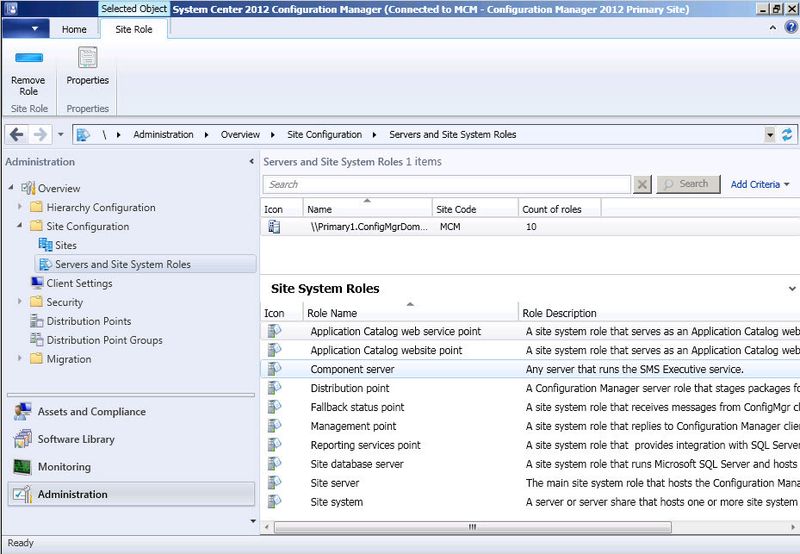The width and height of the screenshot is (800, 554).
Task: Expand breadcrumb arrow after Overview
Action: (273, 135)
